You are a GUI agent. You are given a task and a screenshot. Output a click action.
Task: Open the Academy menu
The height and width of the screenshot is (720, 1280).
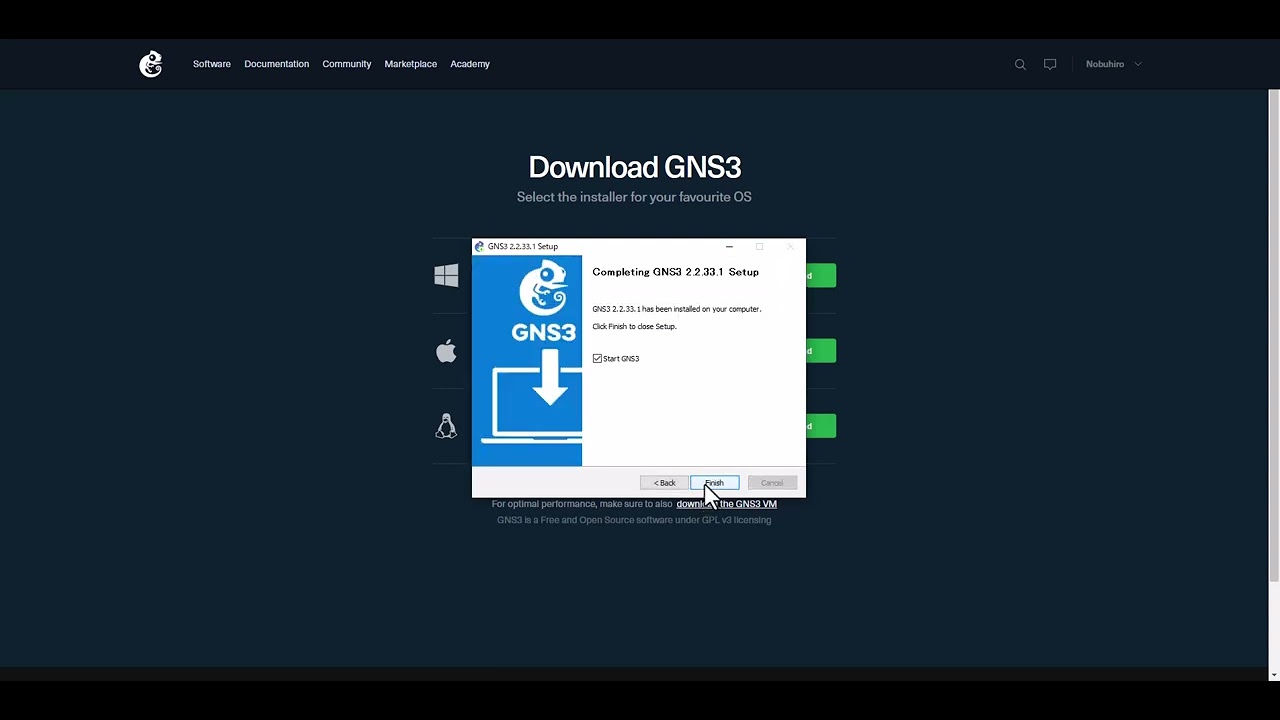470,64
